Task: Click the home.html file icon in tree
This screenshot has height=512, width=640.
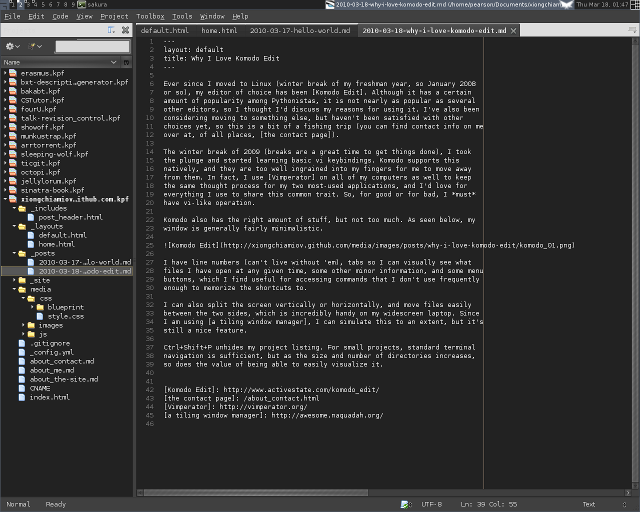Action: pyautogui.click(x=31, y=244)
